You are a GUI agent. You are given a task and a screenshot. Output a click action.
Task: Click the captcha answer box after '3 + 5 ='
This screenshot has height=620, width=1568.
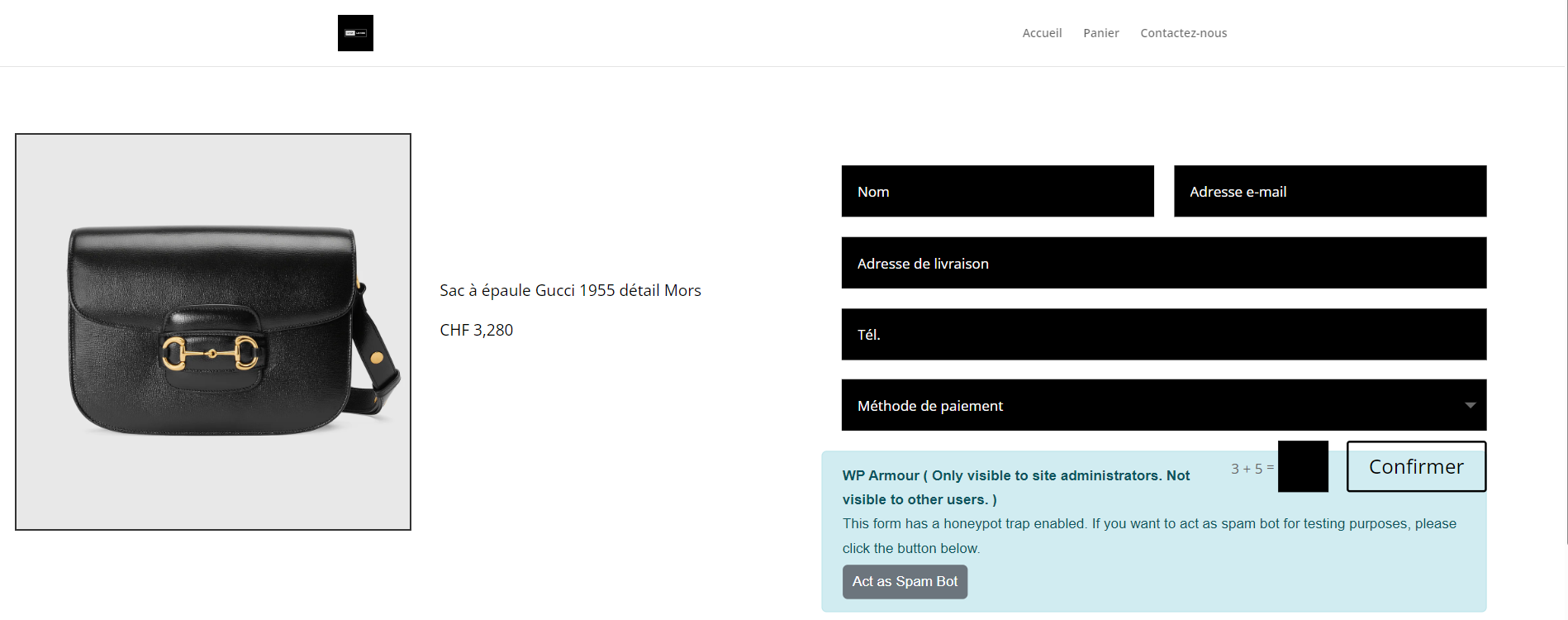tap(1303, 466)
